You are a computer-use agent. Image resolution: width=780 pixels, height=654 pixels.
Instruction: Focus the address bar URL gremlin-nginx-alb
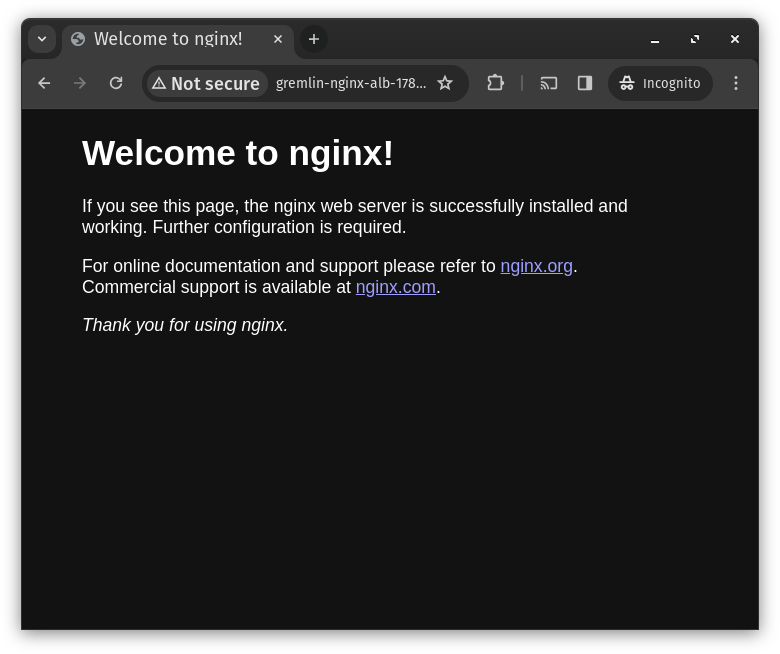coord(351,83)
